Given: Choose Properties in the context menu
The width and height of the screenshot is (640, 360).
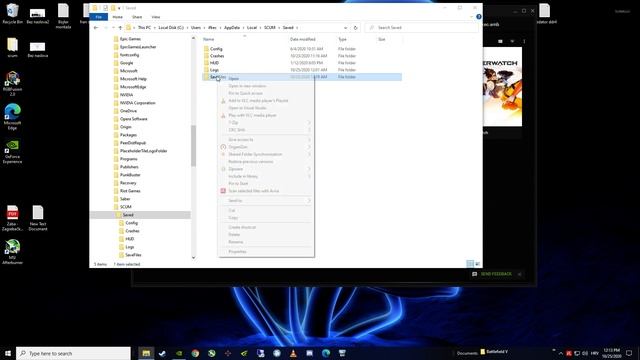Looking at the screenshot, I should [x=266, y=251].
